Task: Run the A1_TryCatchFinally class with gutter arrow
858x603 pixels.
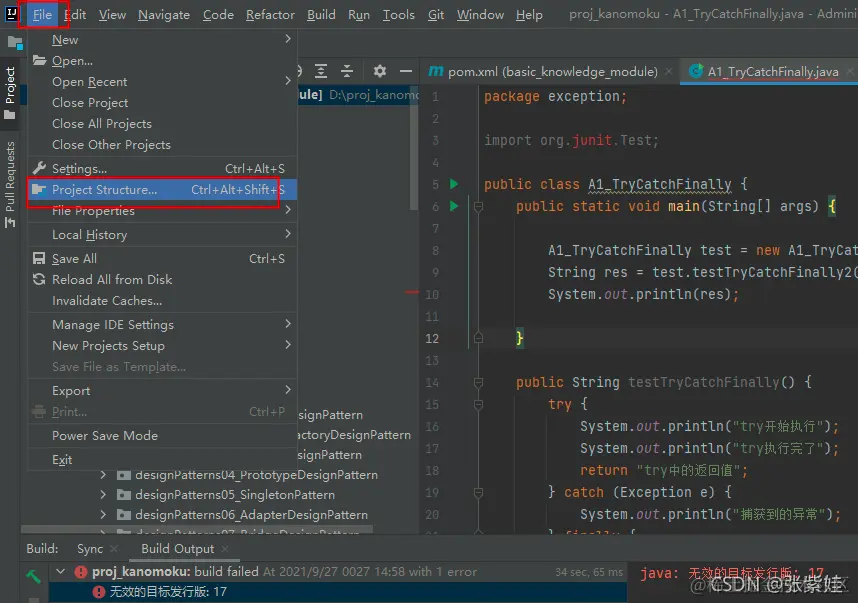Action: pyautogui.click(x=454, y=184)
